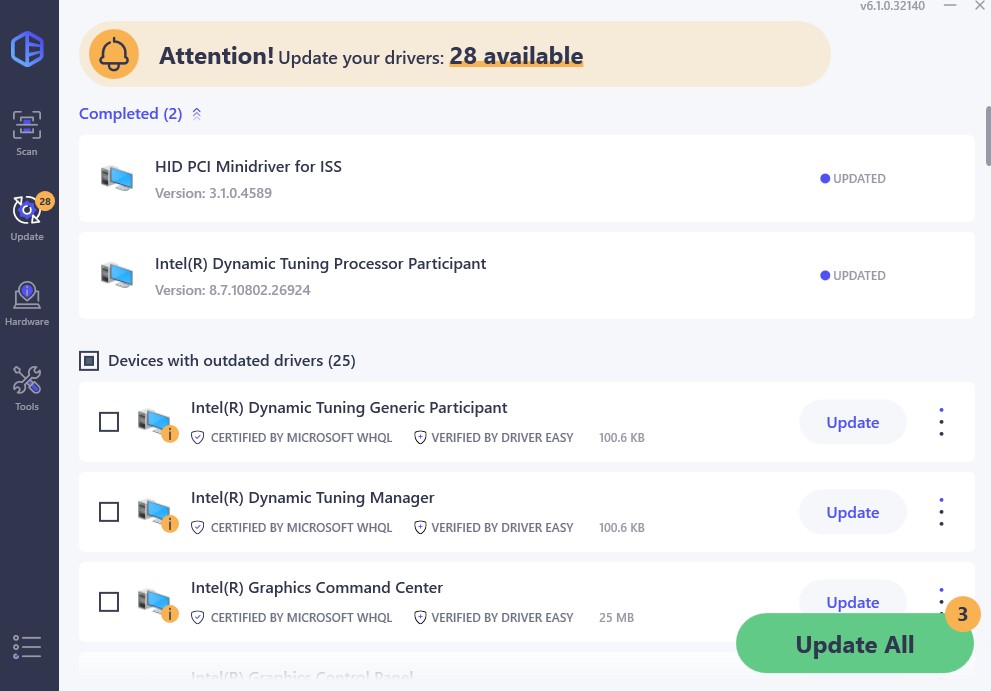The height and width of the screenshot is (691, 991).
Task: Open more options for Dynamic Tuning Generic Participant
Action: pyautogui.click(x=941, y=423)
